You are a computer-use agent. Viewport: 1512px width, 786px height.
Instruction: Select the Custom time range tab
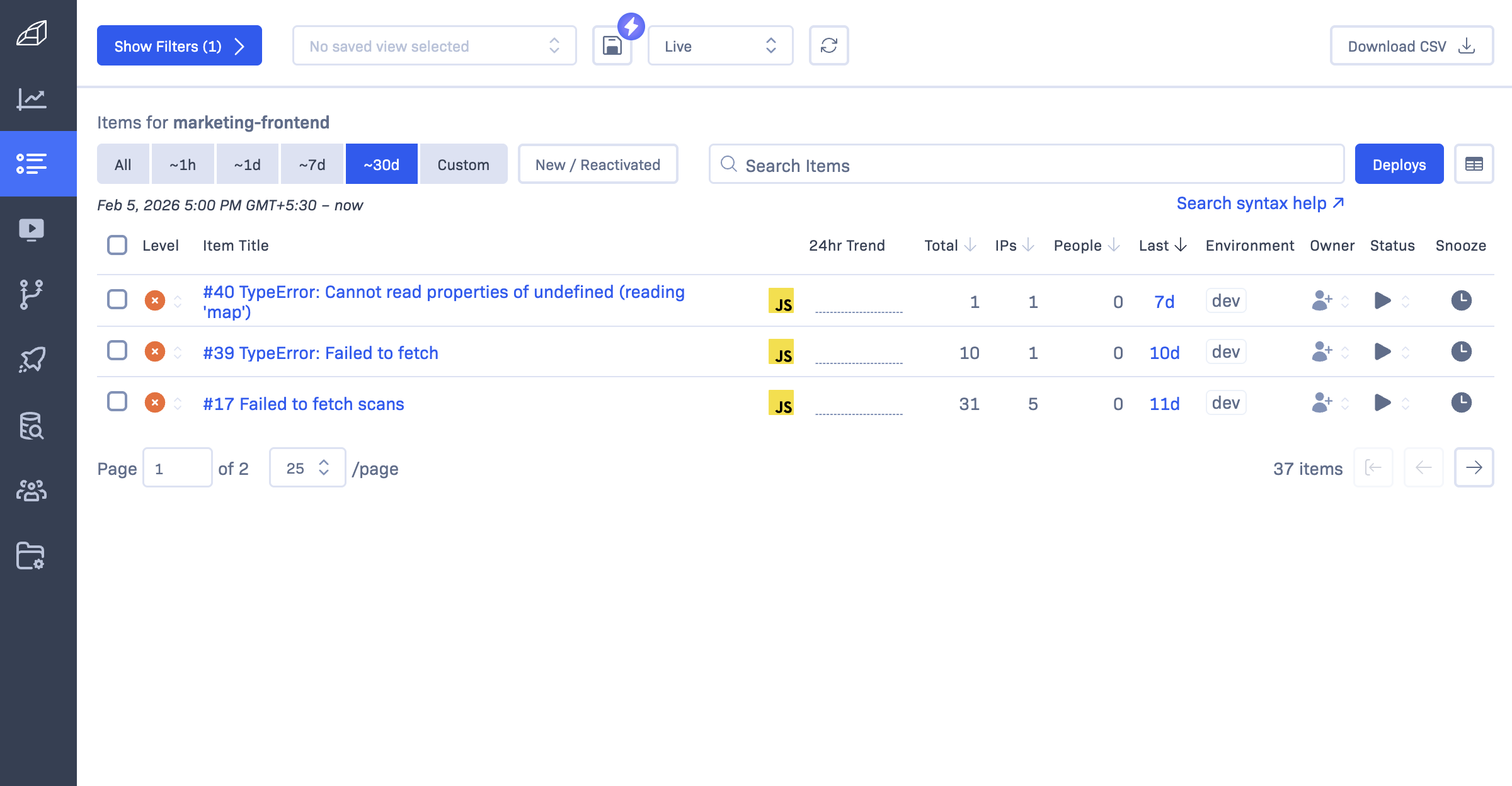[463, 164]
